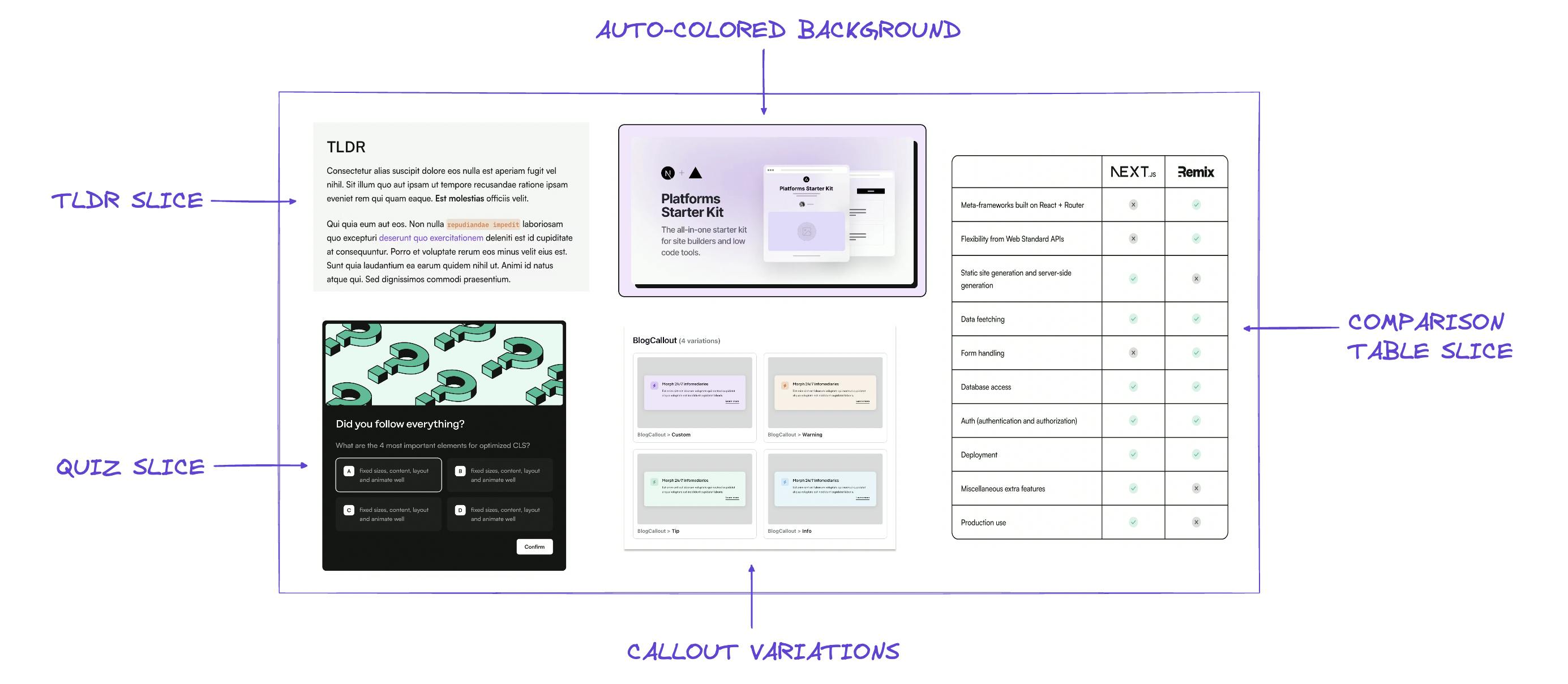
Task: Select answer option B in the quiz
Action: [x=503, y=473]
